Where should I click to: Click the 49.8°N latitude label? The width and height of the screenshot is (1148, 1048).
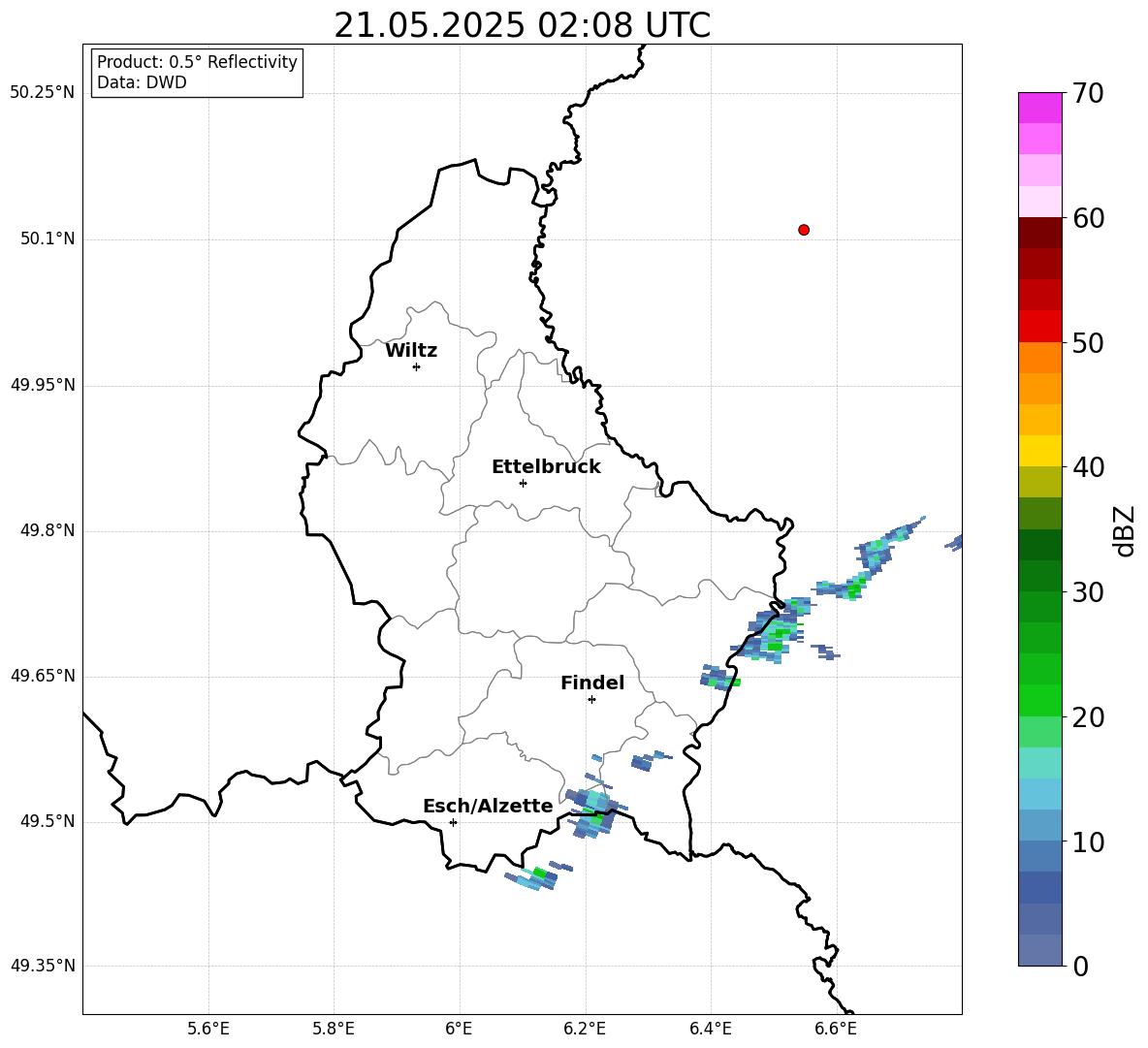click(47, 530)
